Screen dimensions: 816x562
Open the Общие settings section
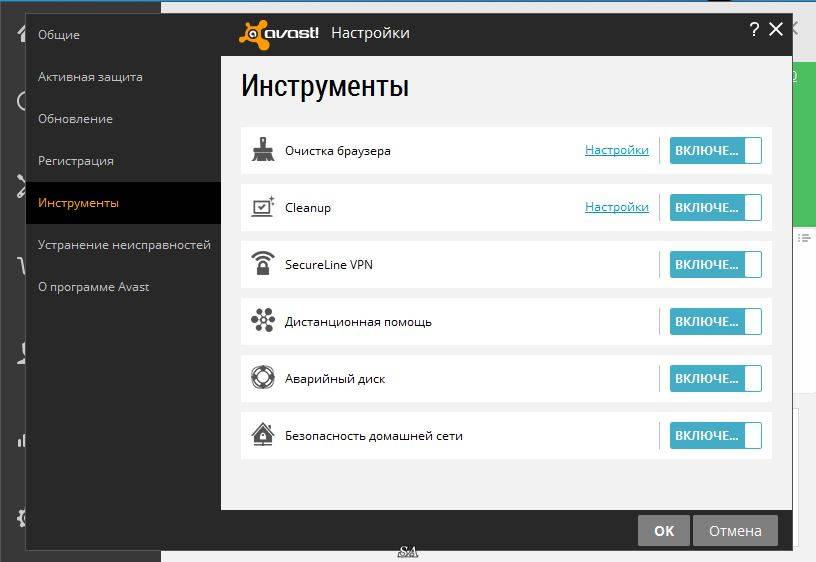[x=123, y=35]
